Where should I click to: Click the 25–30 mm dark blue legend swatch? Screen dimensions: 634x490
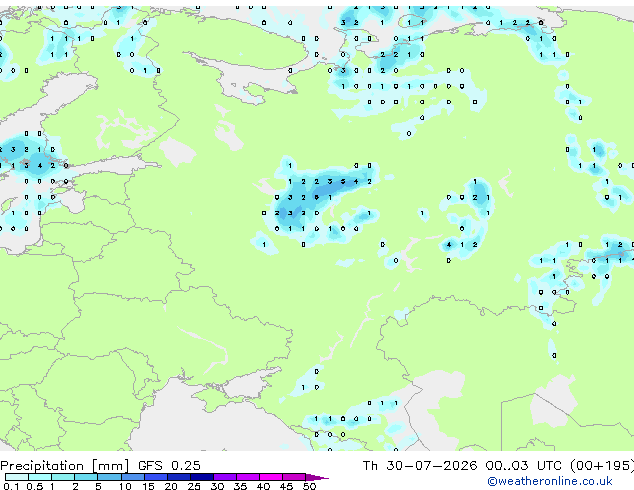pyautogui.click(x=202, y=477)
